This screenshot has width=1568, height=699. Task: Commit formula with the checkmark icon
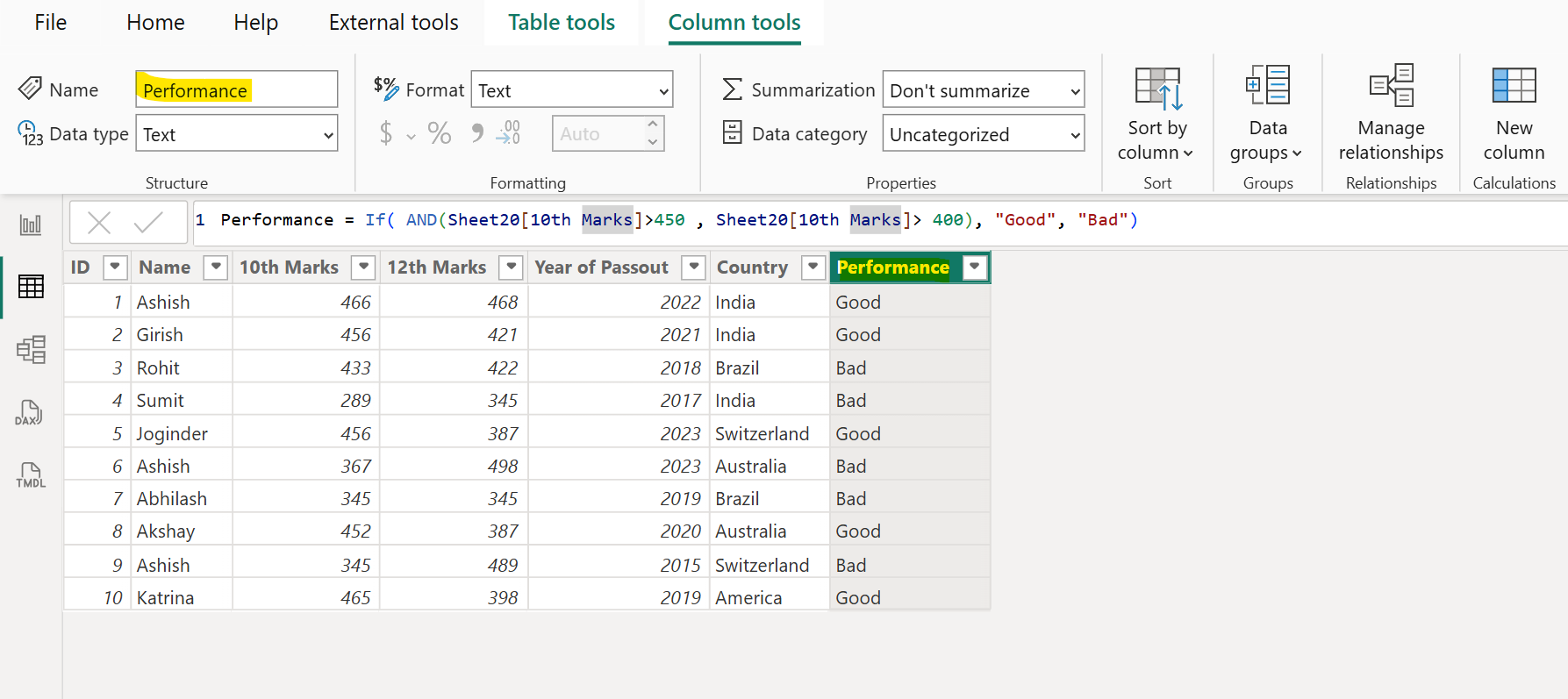(x=148, y=223)
